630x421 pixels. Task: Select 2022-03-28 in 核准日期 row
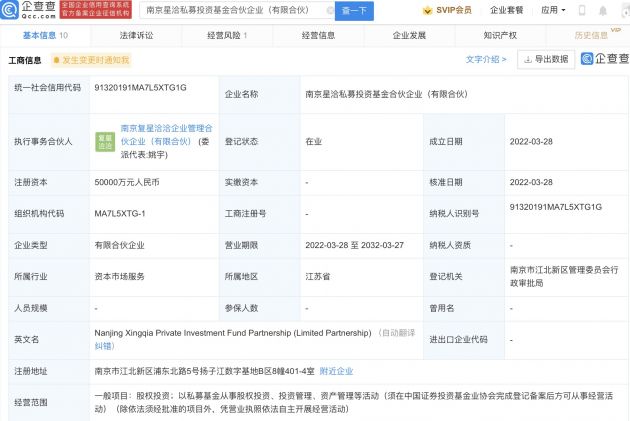tap(531, 182)
